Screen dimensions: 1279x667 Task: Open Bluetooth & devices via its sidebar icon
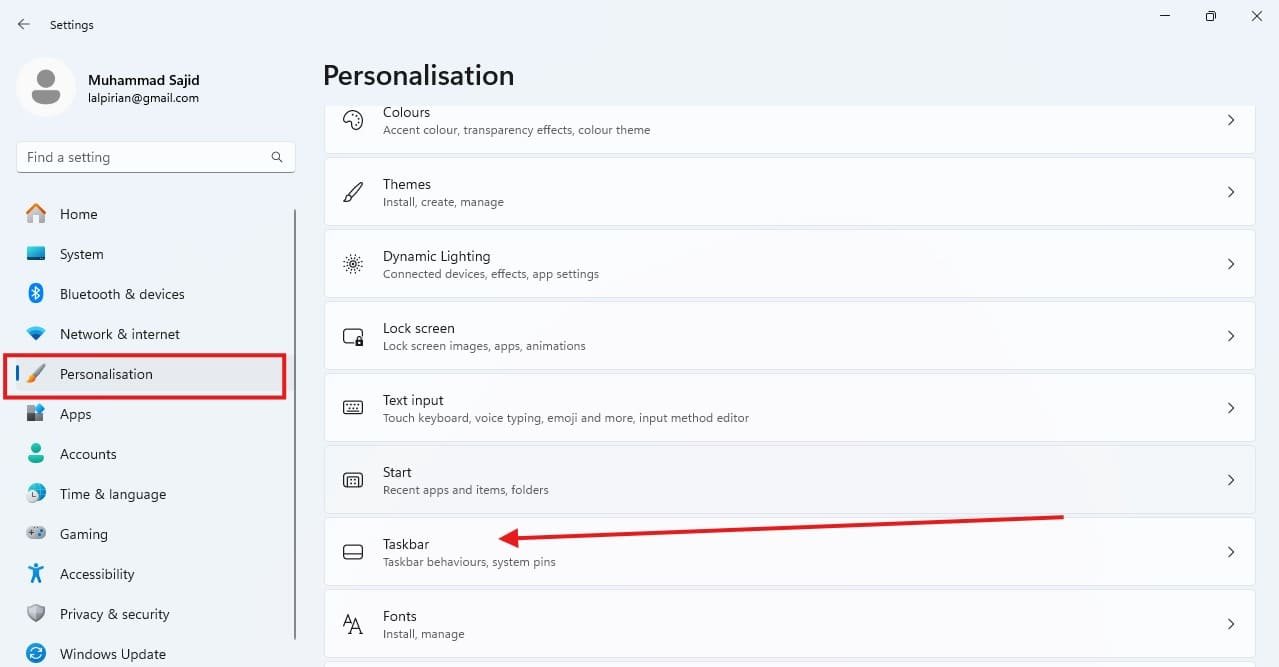(x=38, y=294)
